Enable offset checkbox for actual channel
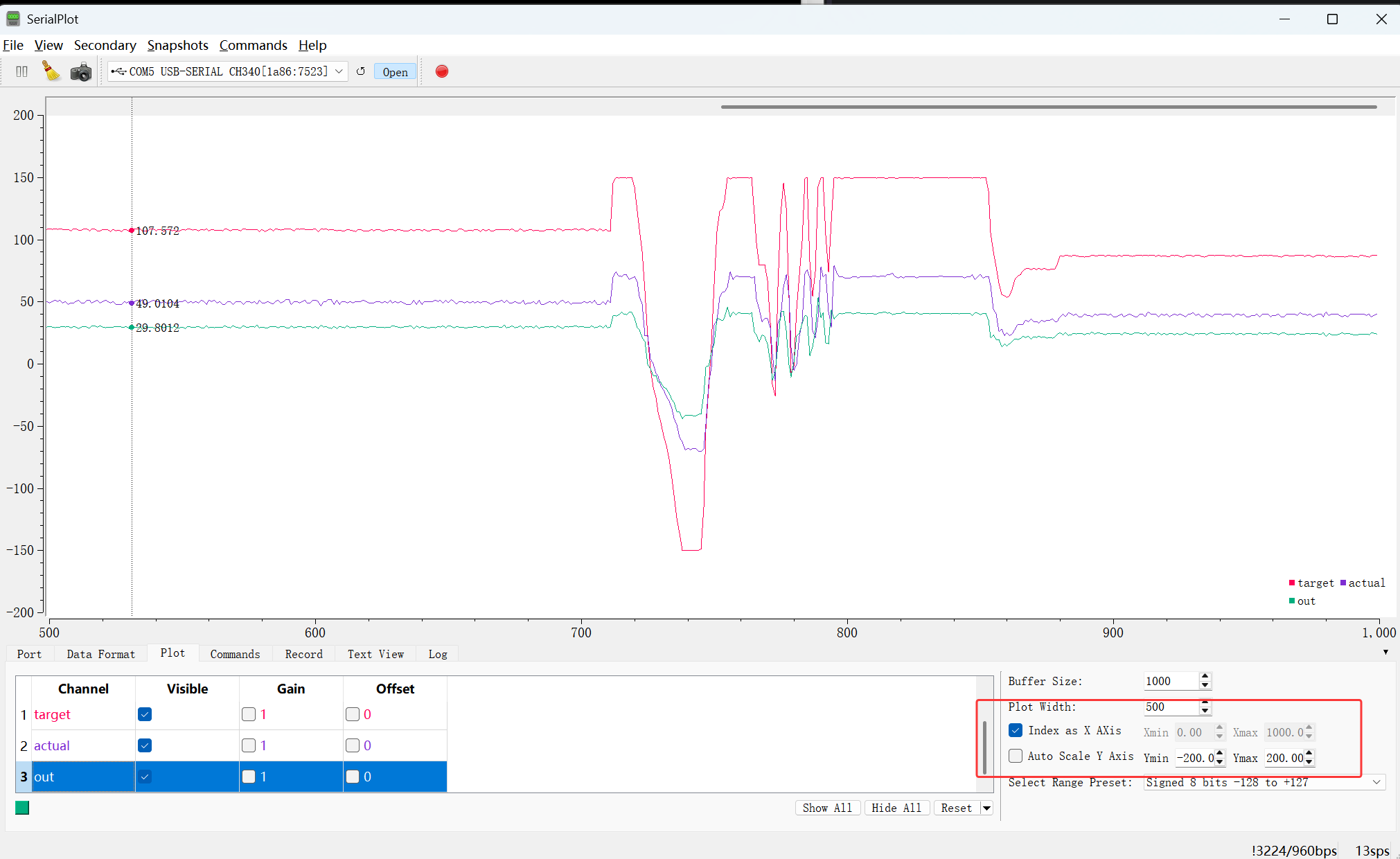 point(353,745)
